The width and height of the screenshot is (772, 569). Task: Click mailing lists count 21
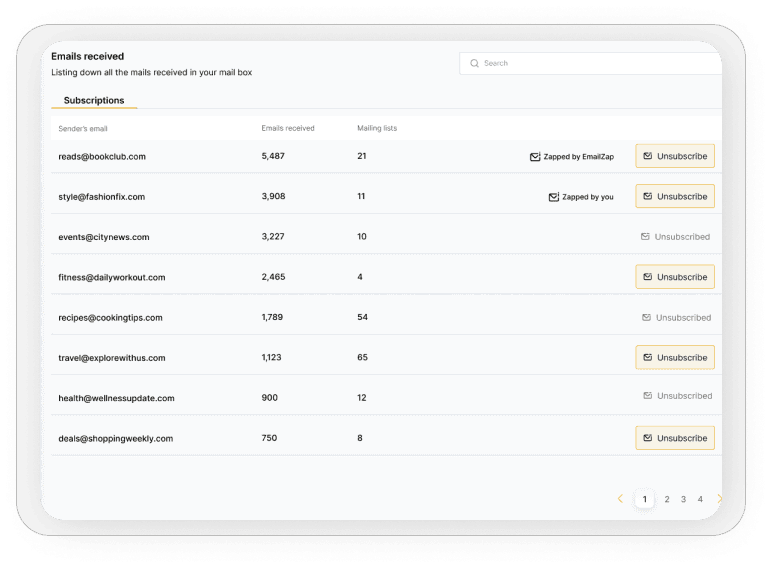tap(362, 156)
